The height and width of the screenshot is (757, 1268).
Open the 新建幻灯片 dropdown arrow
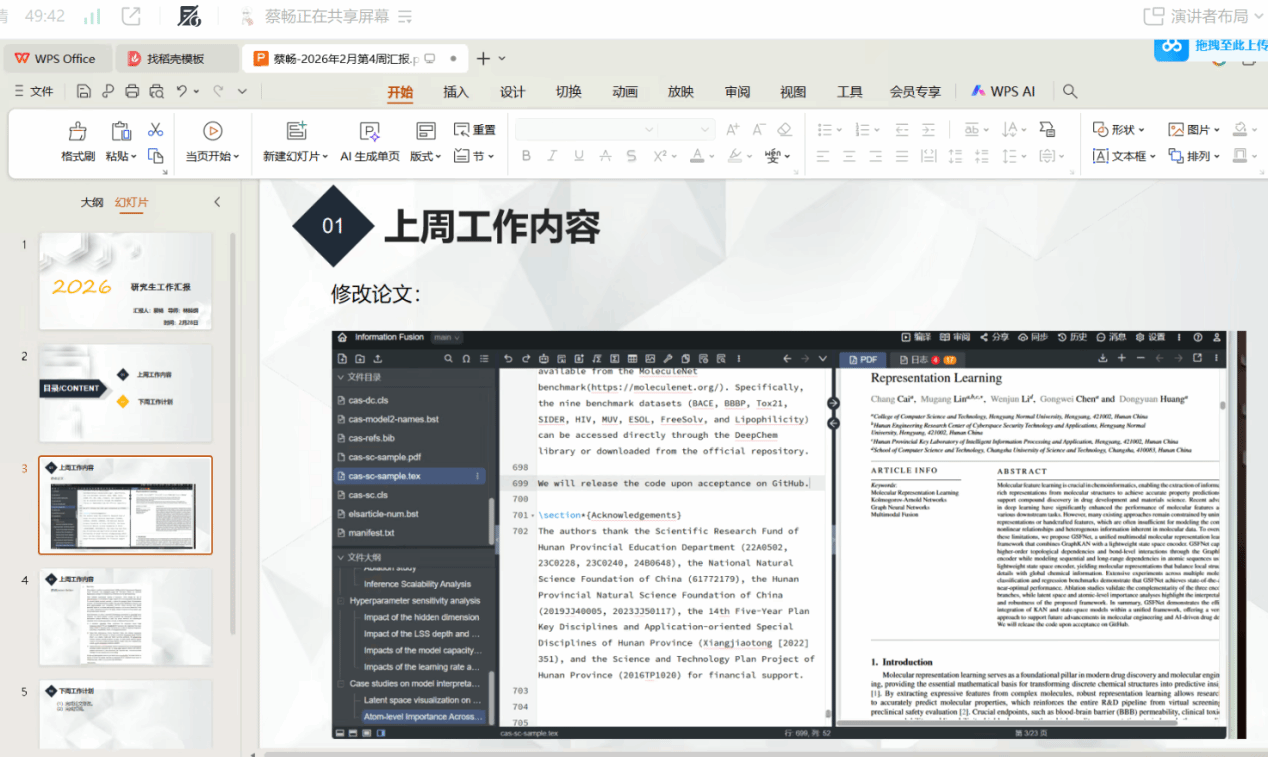point(325,157)
